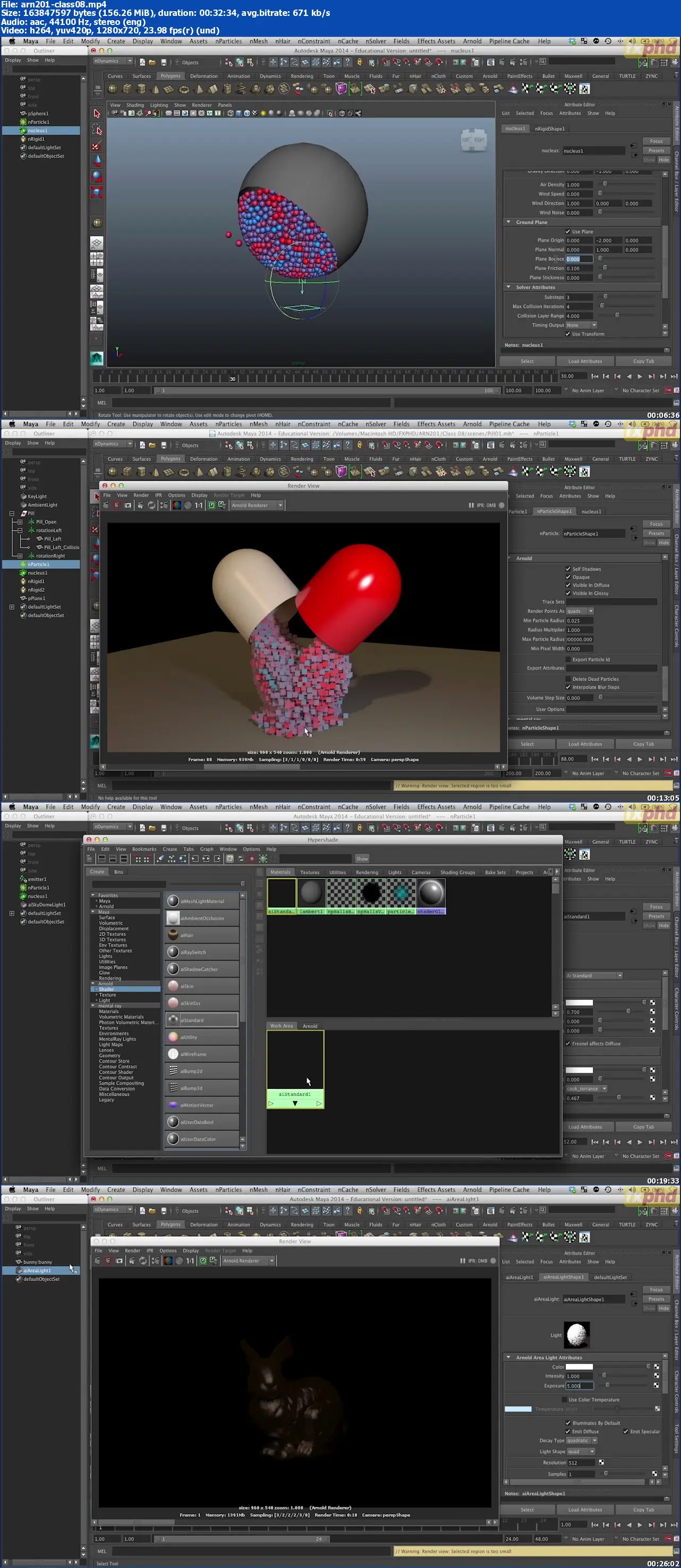This screenshot has height=1568, width=681.
Task: Click the aiRaySwitch icon in Hypershade
Action: 173,952
